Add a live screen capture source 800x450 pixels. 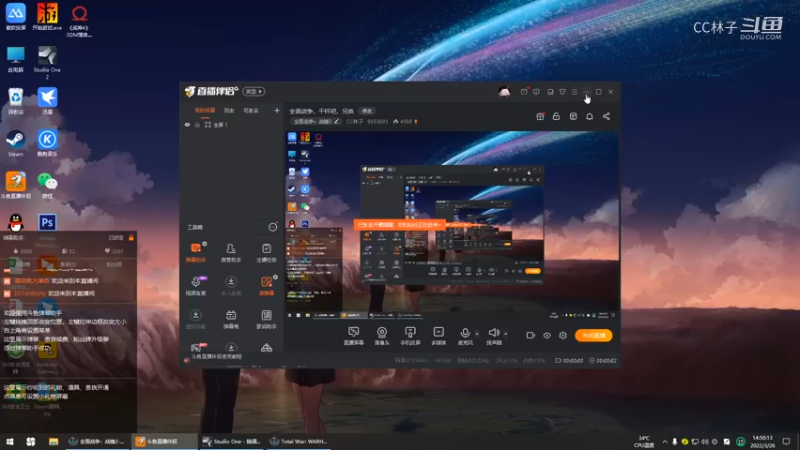[353, 335]
